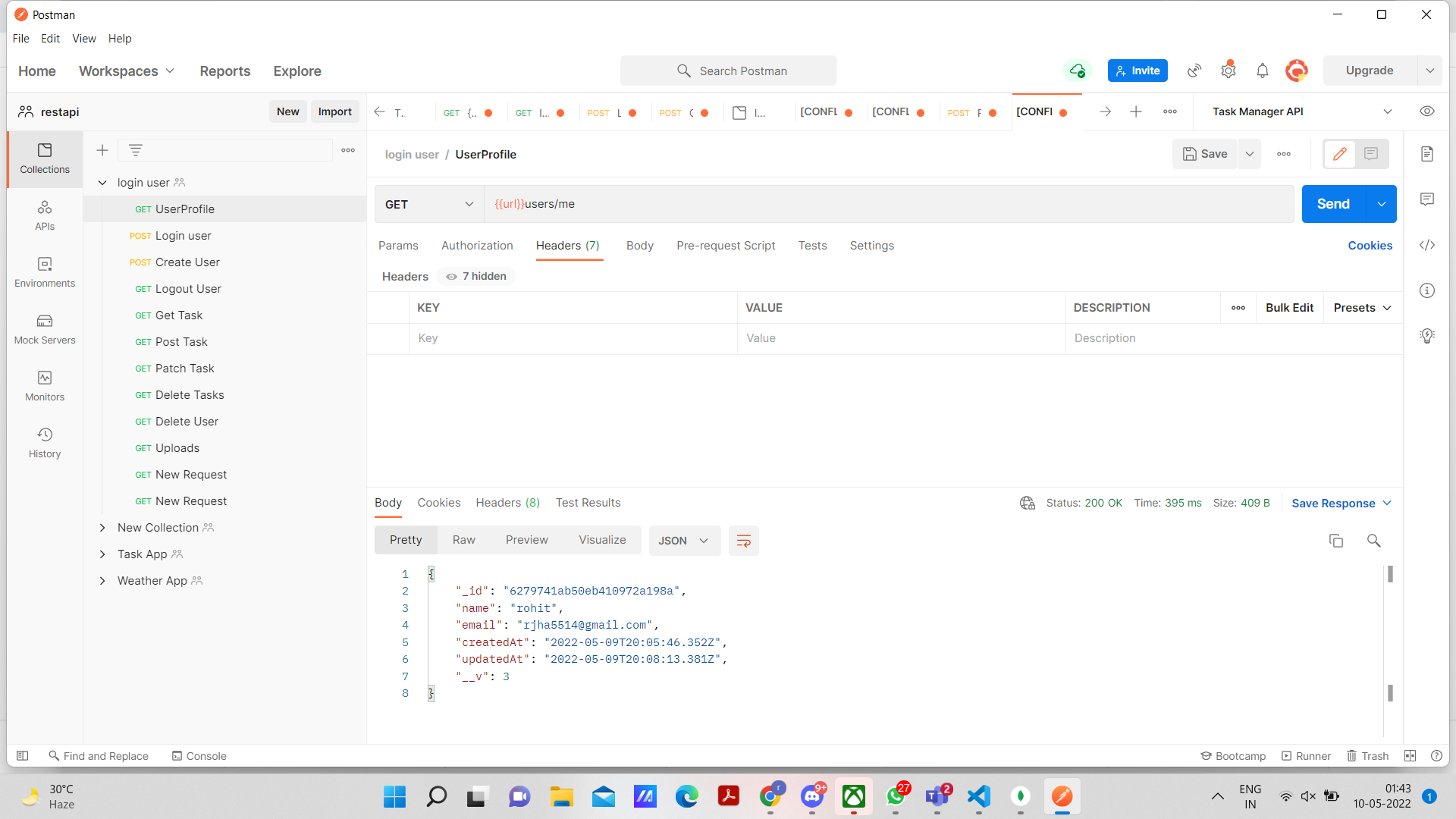The width and height of the screenshot is (1456, 819).
Task: Open the GET method dropdown
Action: point(429,204)
